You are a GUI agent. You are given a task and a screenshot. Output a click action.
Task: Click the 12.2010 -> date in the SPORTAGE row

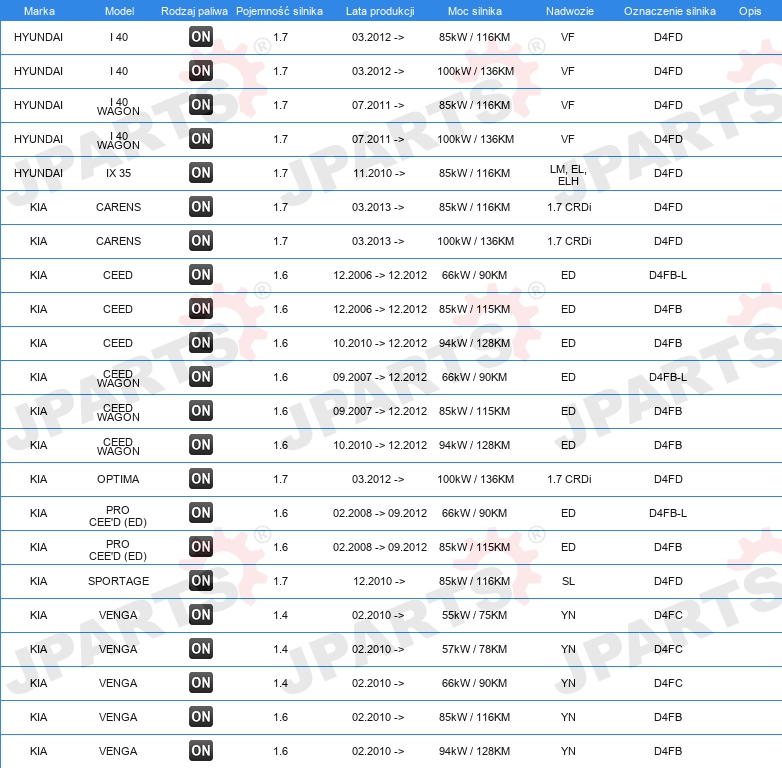tap(379, 581)
